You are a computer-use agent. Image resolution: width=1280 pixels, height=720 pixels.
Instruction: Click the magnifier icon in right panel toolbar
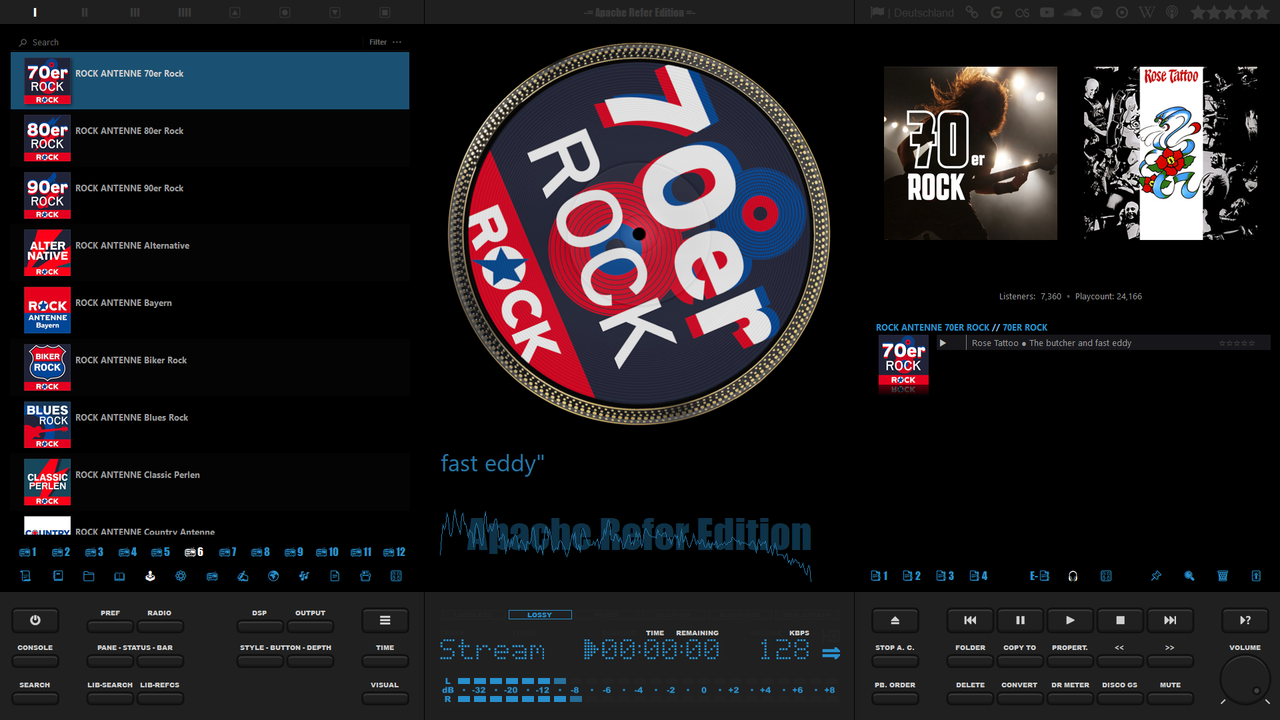1189,576
